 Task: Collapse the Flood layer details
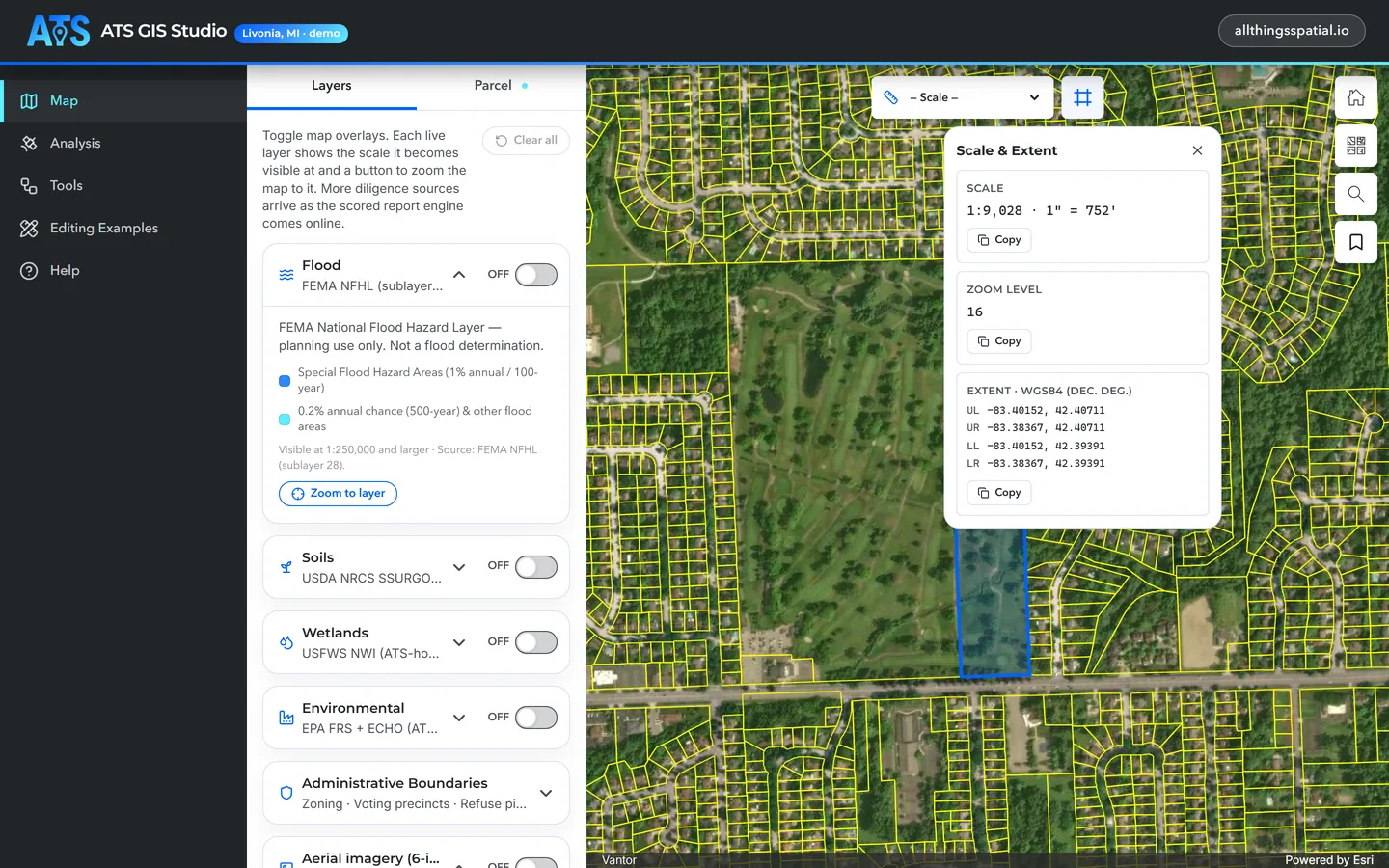[459, 275]
